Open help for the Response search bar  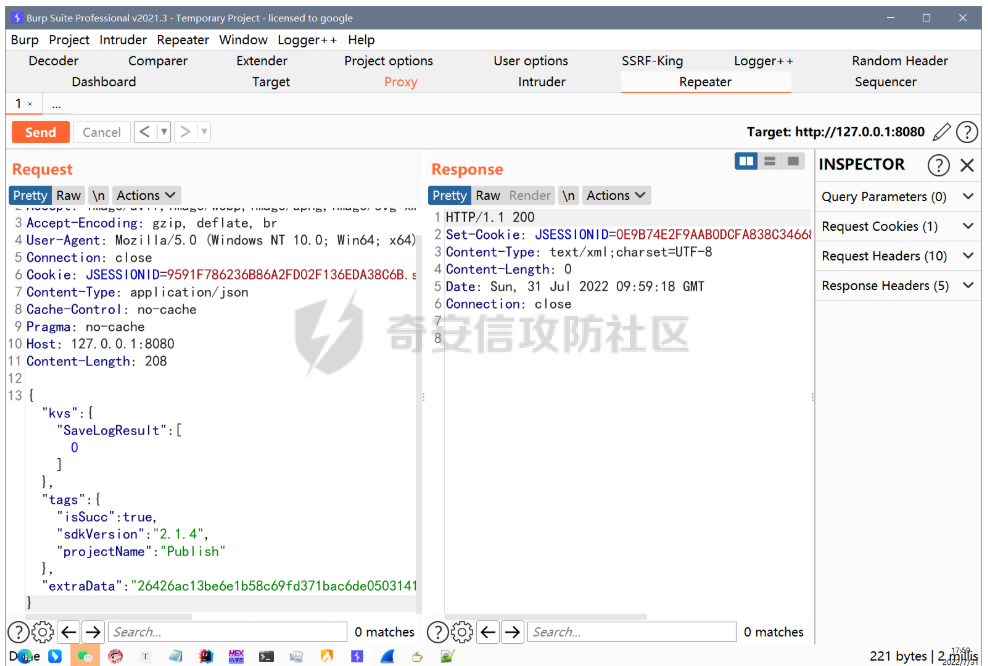(x=438, y=631)
